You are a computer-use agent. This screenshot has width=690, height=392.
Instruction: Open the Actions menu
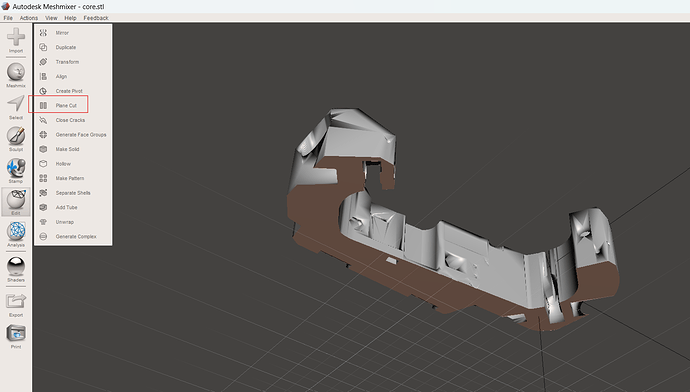point(29,18)
